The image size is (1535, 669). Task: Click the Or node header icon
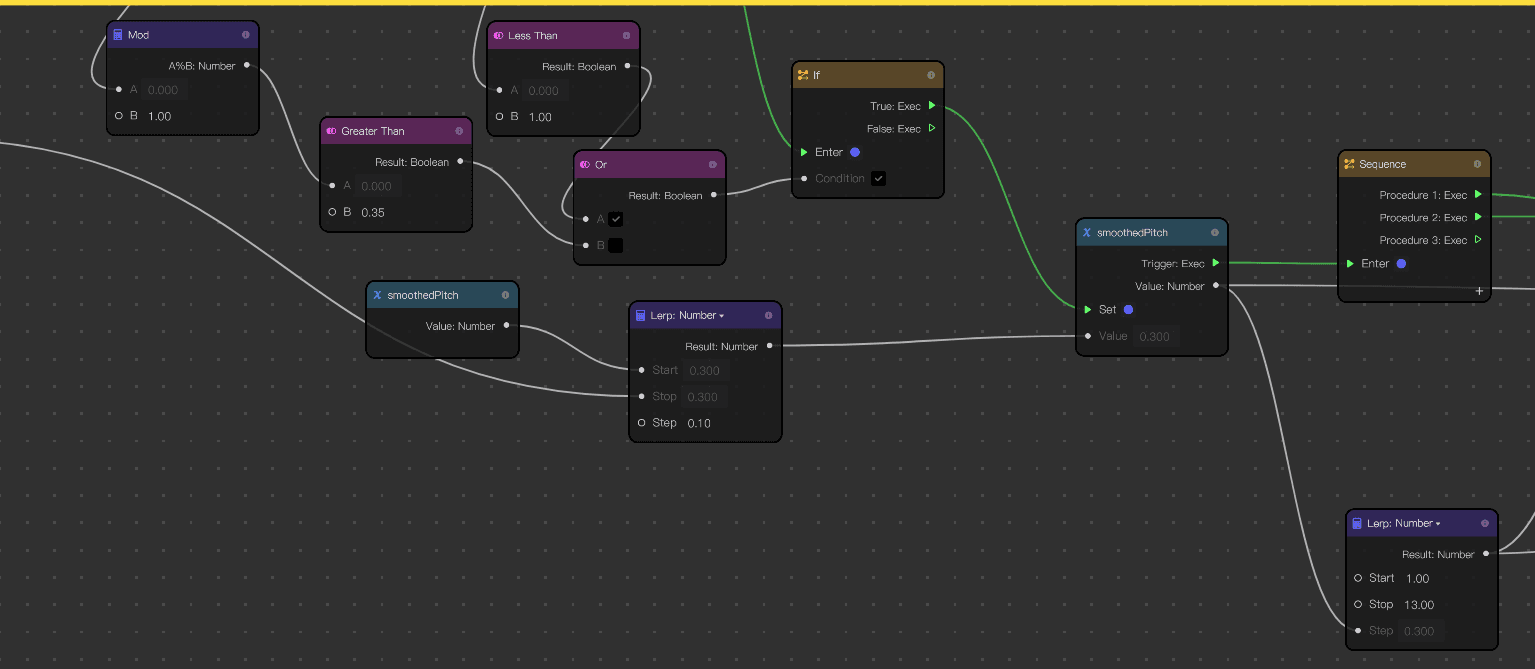[x=585, y=165]
